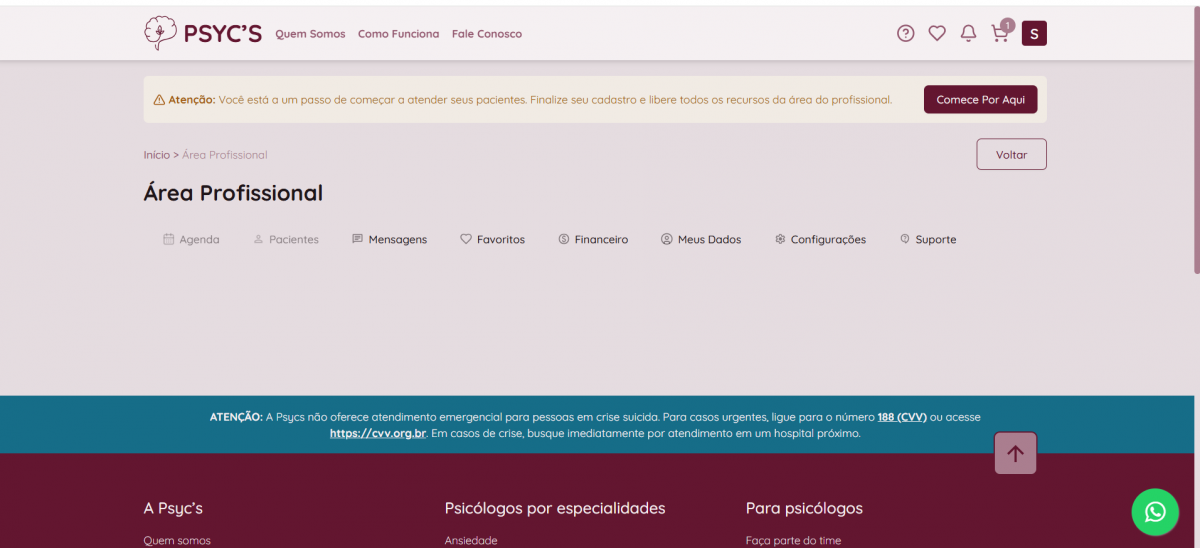Open Quem Somos in top navigation
This screenshot has height=548, width=1200.
pos(310,34)
